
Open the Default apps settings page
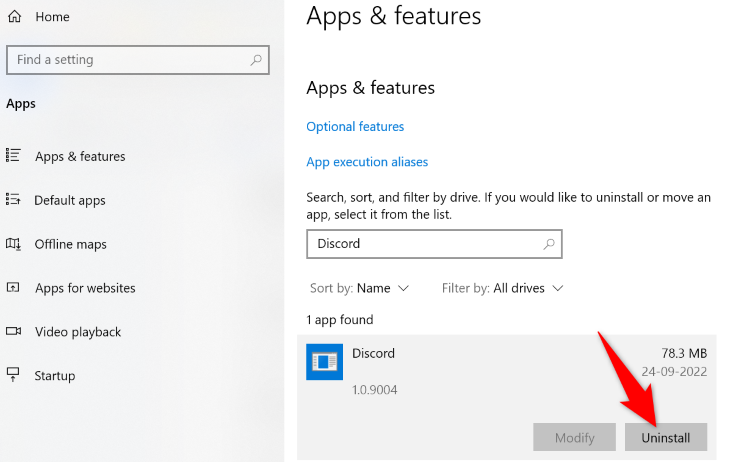pos(70,200)
